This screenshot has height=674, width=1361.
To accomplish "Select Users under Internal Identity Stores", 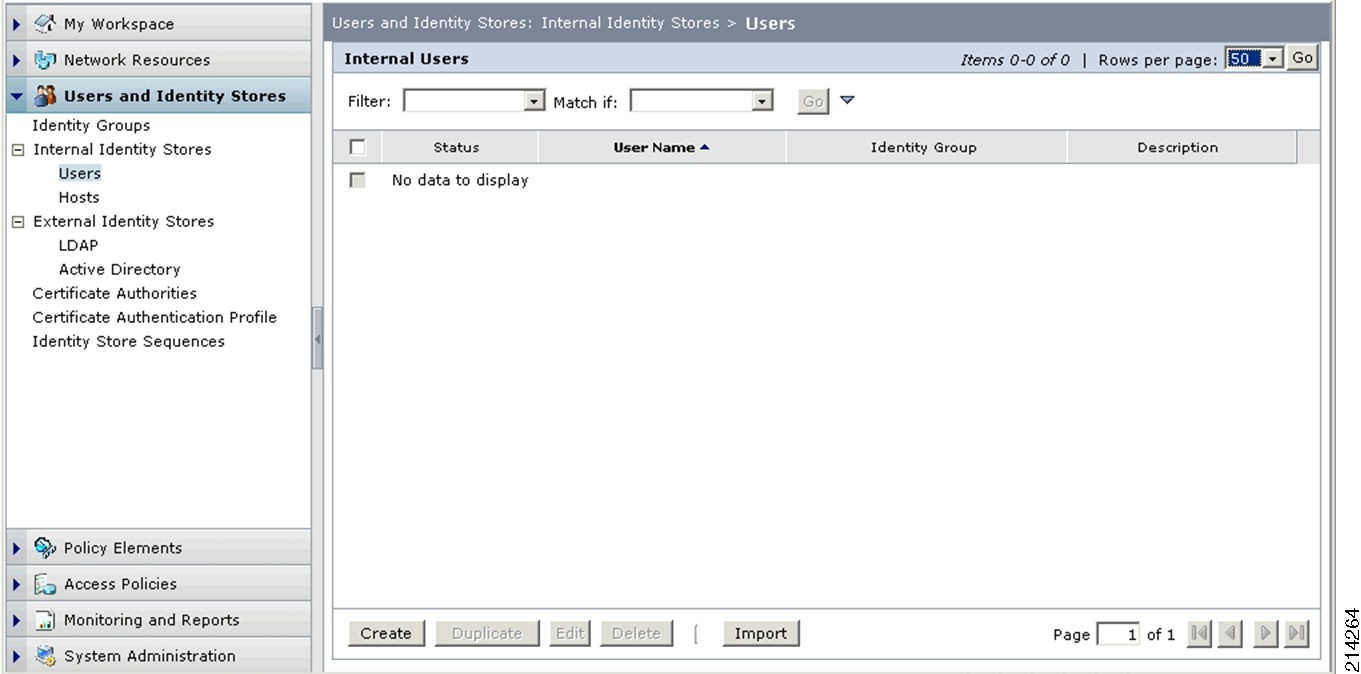I will click(80, 173).
